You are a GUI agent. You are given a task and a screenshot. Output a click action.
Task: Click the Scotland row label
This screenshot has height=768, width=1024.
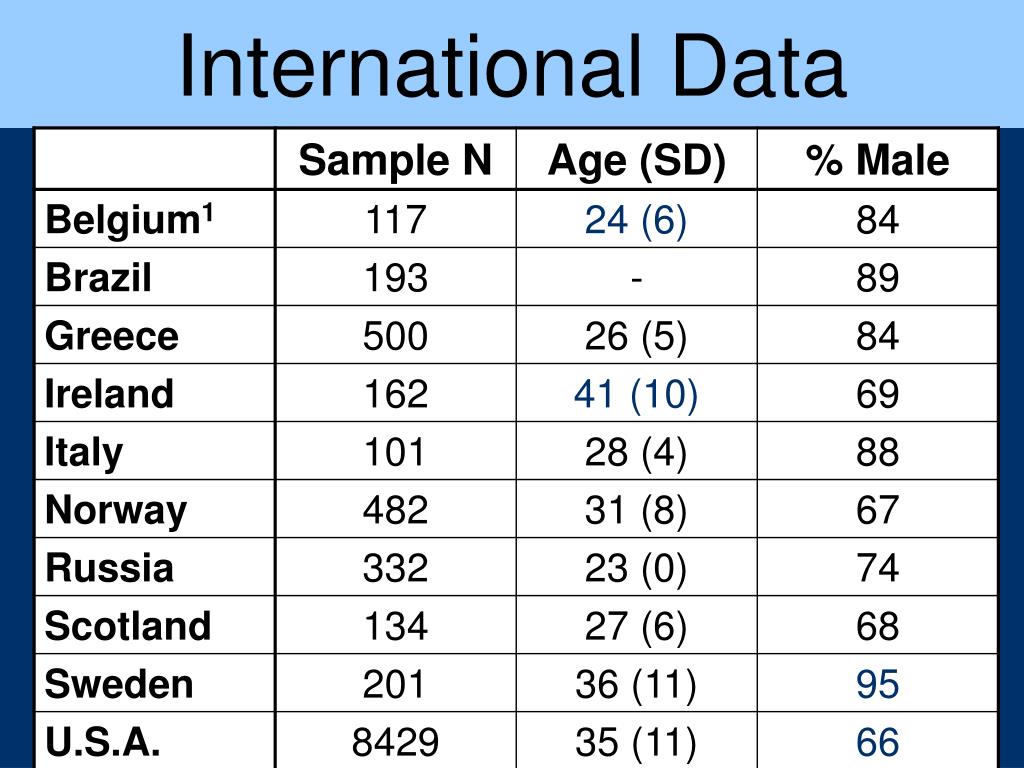point(128,626)
